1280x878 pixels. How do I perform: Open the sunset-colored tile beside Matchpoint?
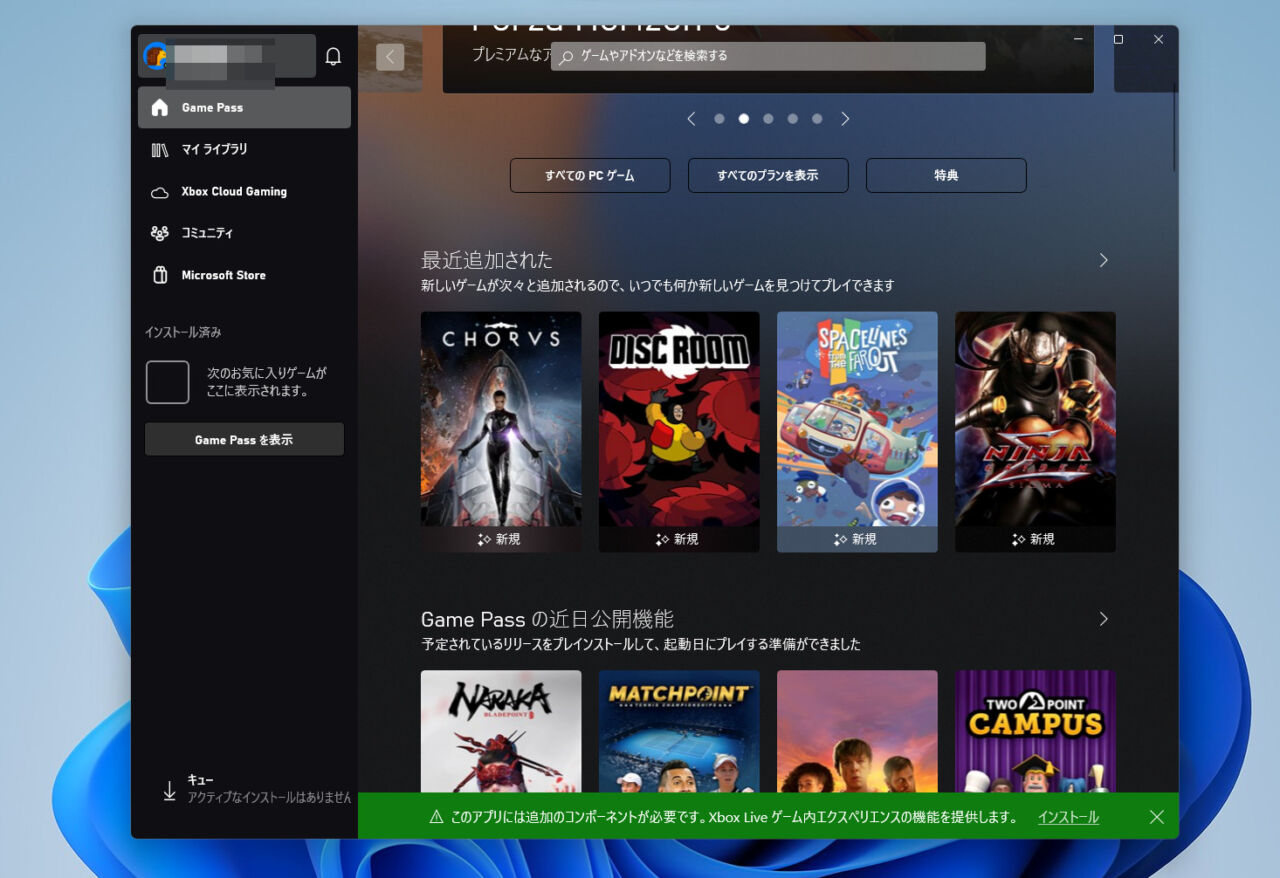point(857,731)
